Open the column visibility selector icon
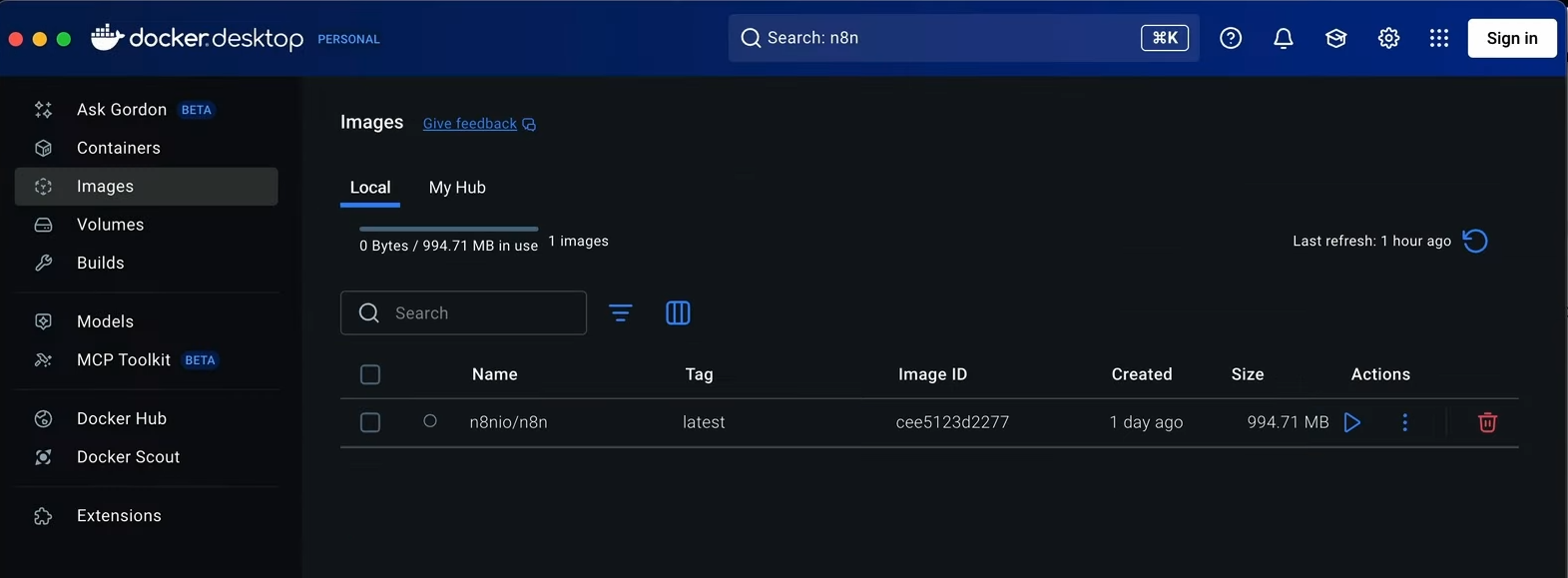The height and width of the screenshot is (578, 1568). coord(678,312)
